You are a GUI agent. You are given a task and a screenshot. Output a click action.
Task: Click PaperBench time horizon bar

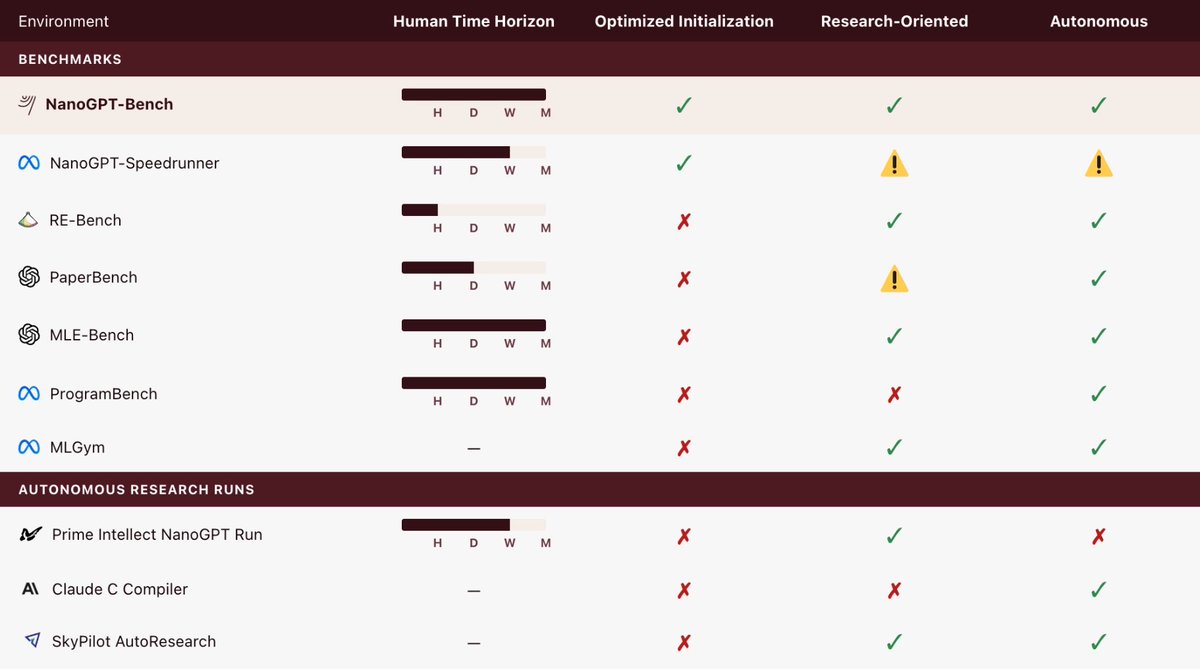[474, 267]
